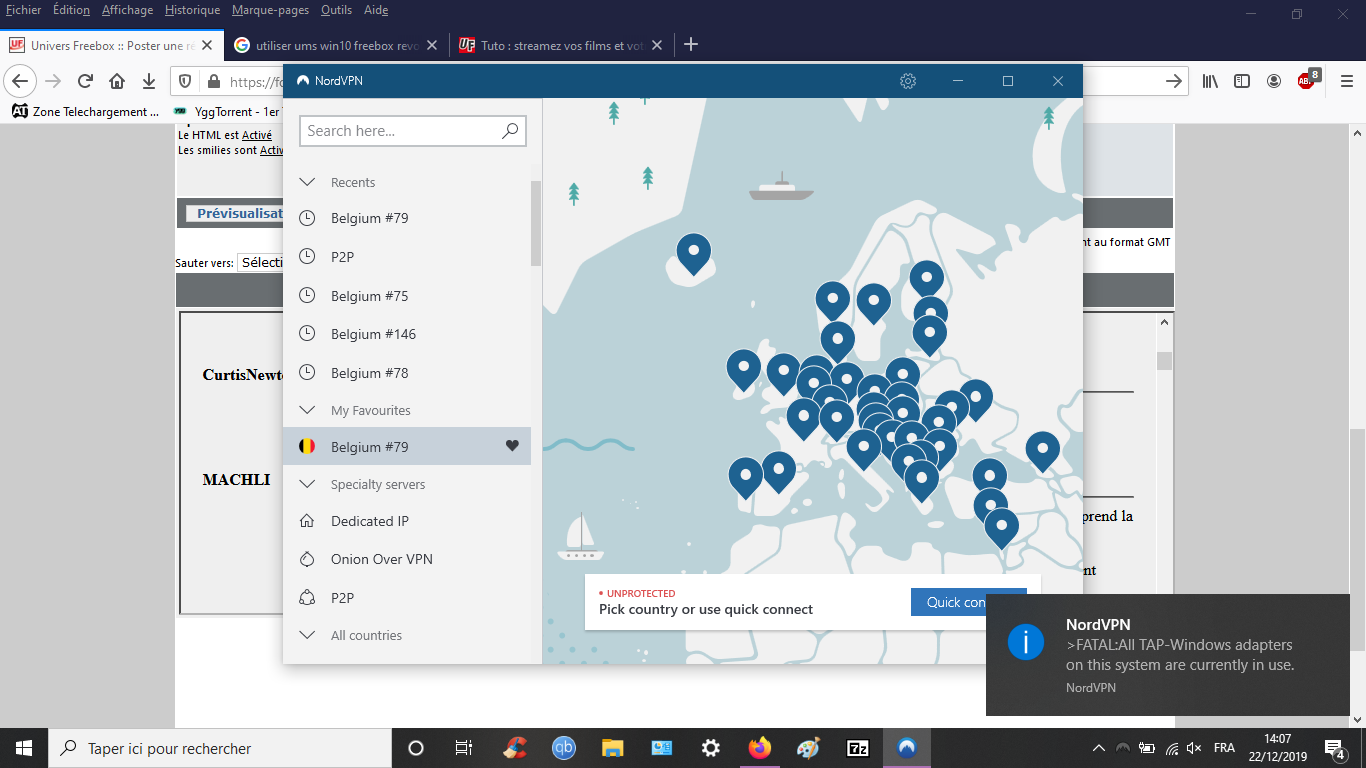The width and height of the screenshot is (1366, 768).
Task: Open the Firefox hamburger menu
Action: click(x=1347, y=81)
